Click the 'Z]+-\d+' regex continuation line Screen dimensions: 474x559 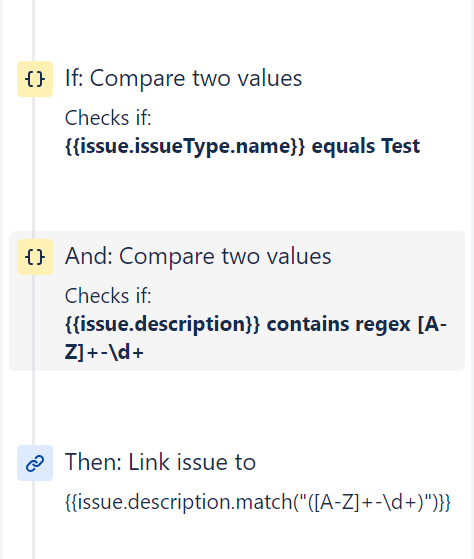pyautogui.click(x=104, y=352)
